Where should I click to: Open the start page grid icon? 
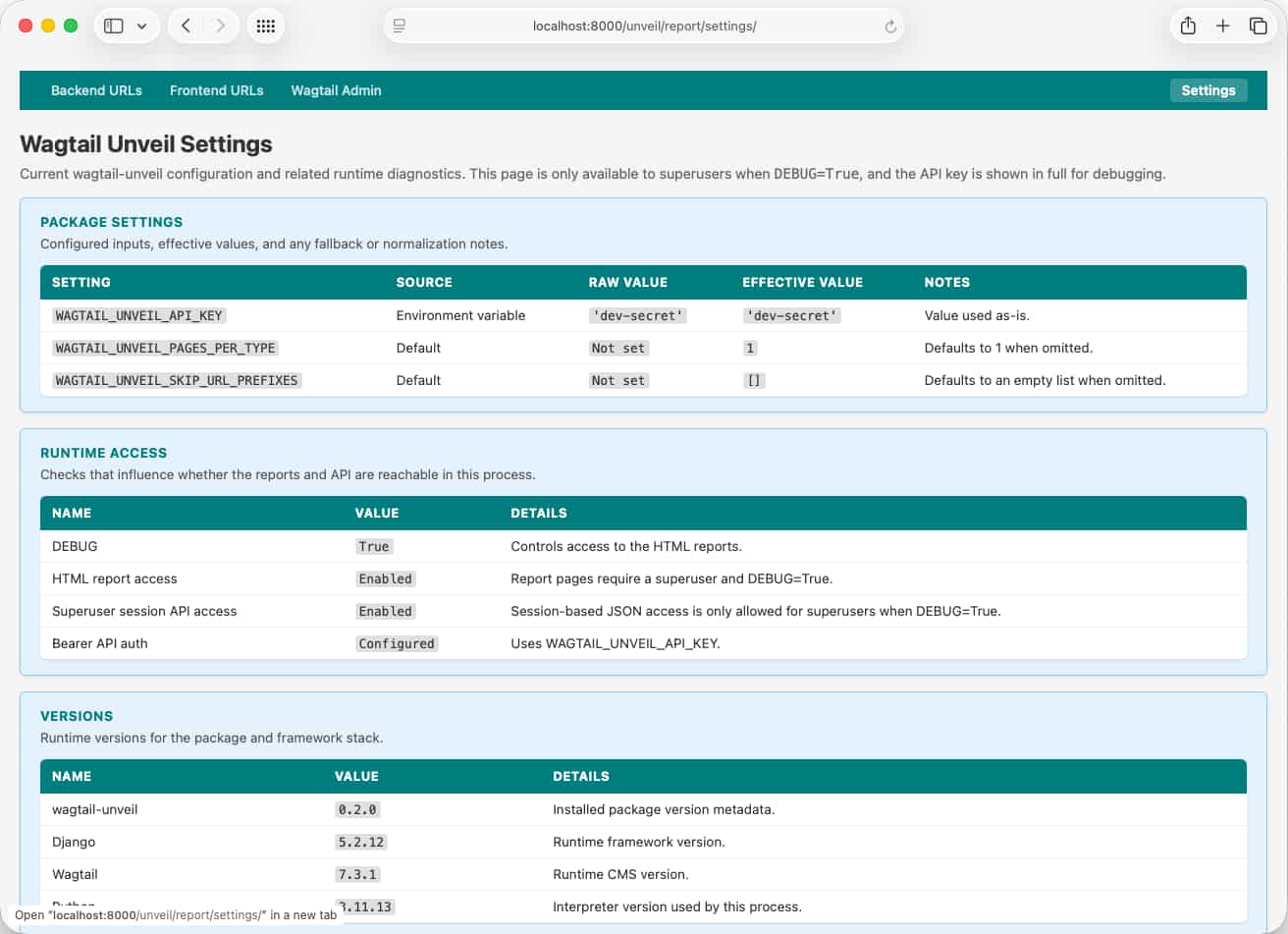(x=265, y=27)
